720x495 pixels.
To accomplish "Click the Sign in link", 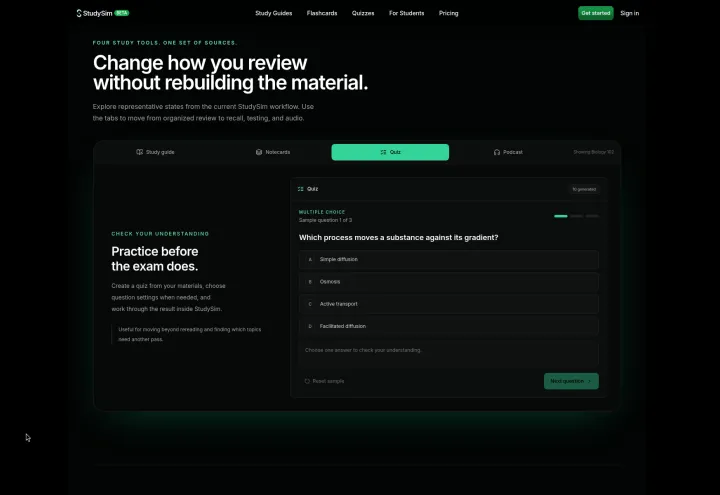I will click(630, 13).
